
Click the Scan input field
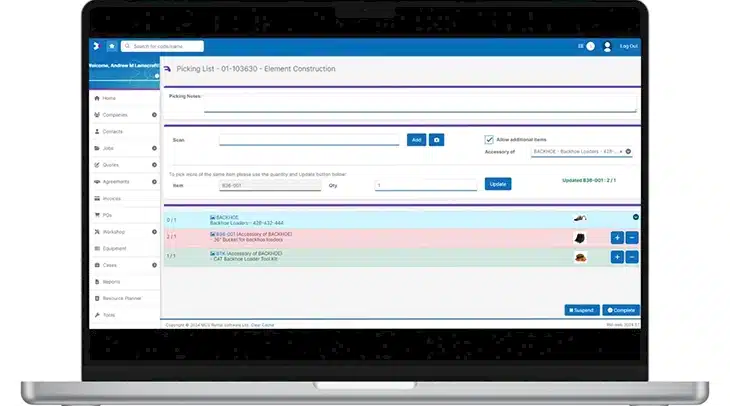coord(309,140)
